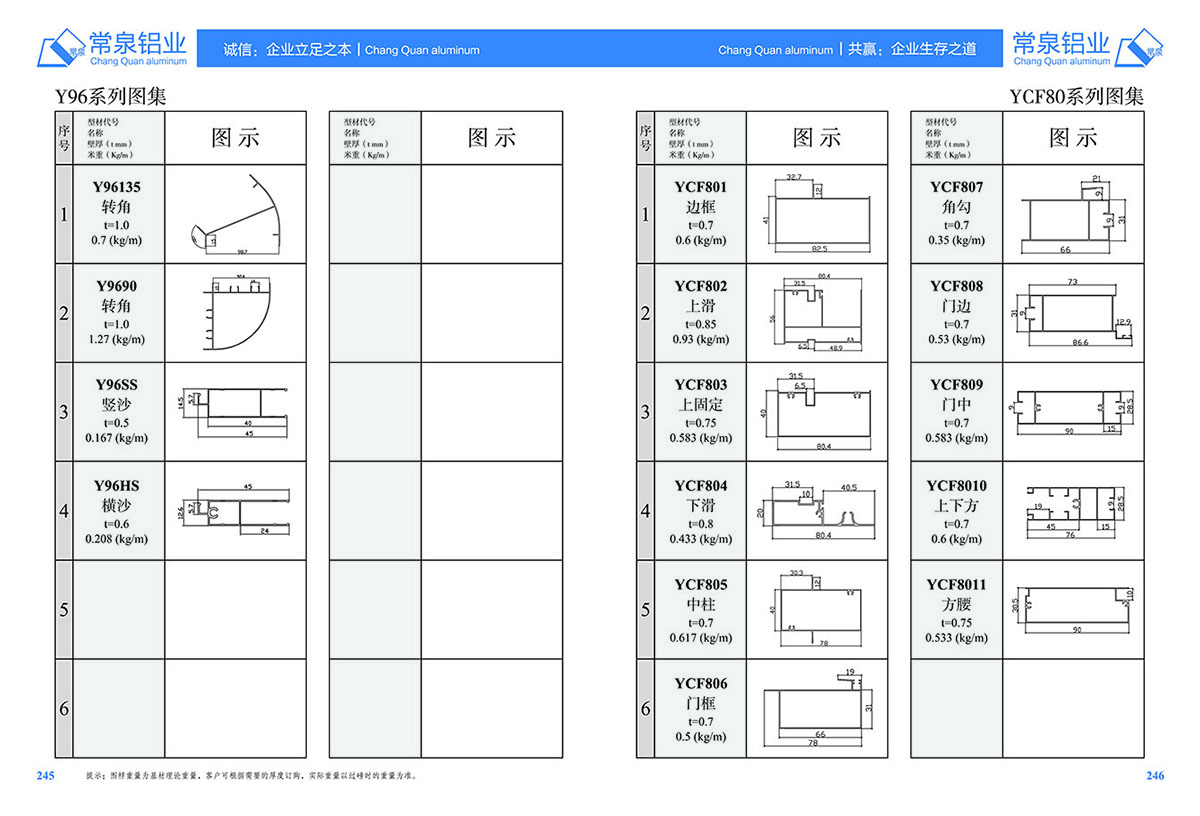Select the weight value '0.93 (kg/m)'
Image resolution: width=1200 pixels, height=816 pixels.
pos(701,339)
